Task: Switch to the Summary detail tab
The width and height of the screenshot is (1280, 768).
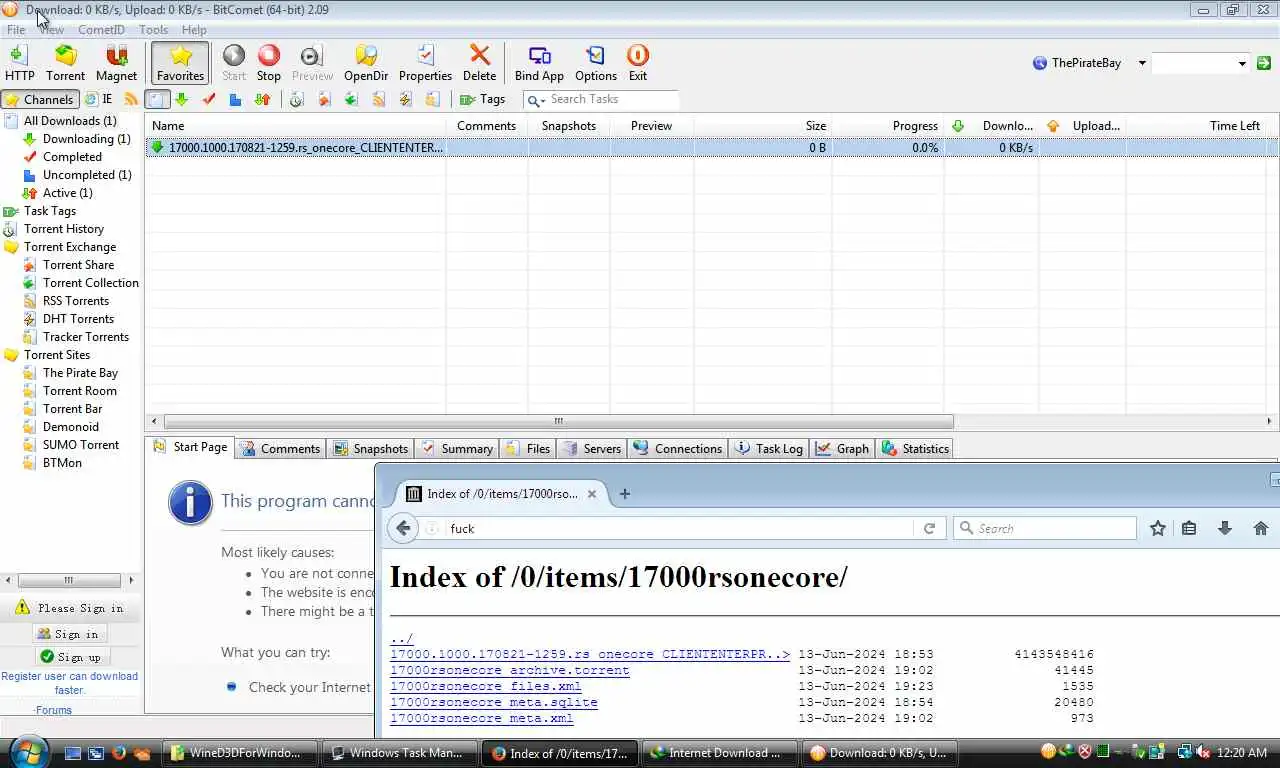Action: click(x=457, y=449)
